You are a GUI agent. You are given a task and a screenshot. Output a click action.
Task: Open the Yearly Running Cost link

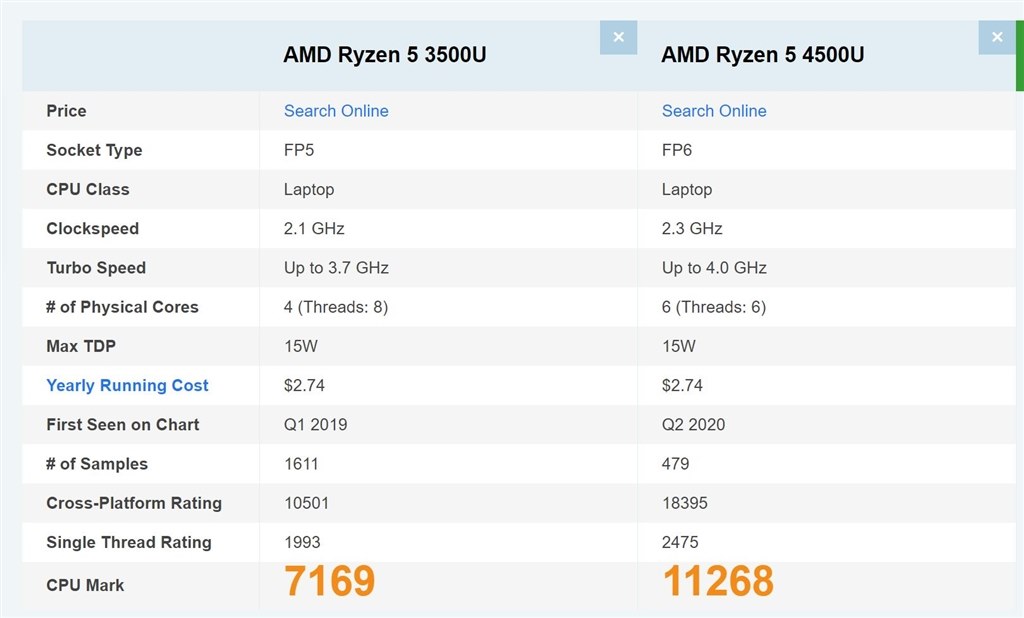coord(127,385)
